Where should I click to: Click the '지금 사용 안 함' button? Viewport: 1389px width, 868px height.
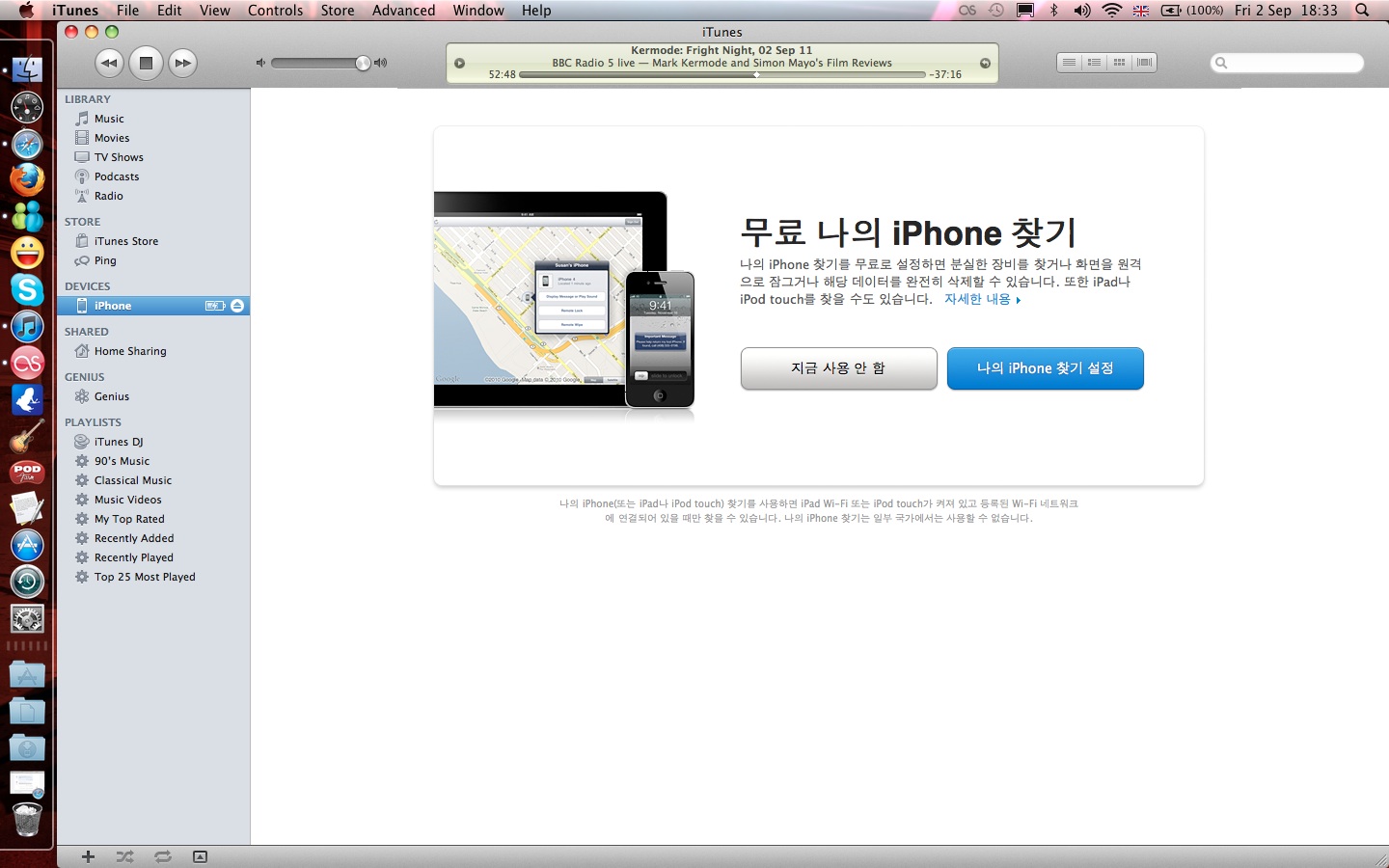pyautogui.click(x=838, y=368)
